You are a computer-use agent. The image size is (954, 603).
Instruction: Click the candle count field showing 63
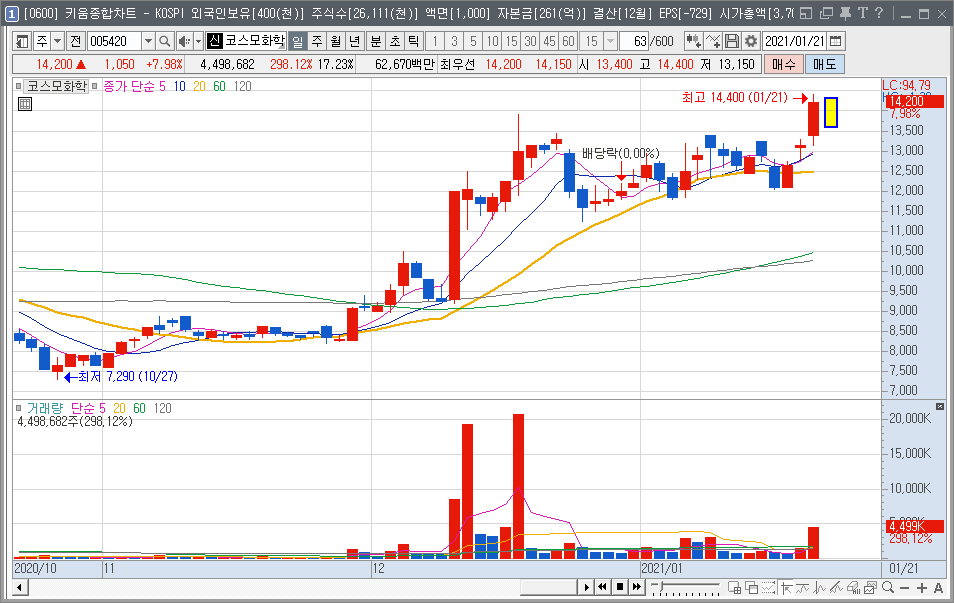pyautogui.click(x=634, y=41)
